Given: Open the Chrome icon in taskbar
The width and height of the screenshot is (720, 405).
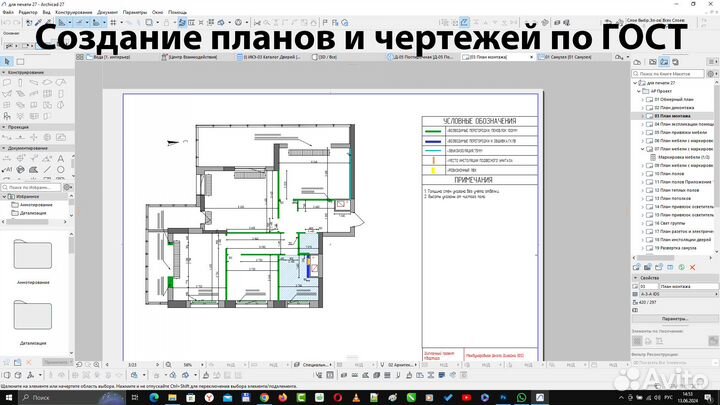Looking at the screenshot, I should 264,397.
